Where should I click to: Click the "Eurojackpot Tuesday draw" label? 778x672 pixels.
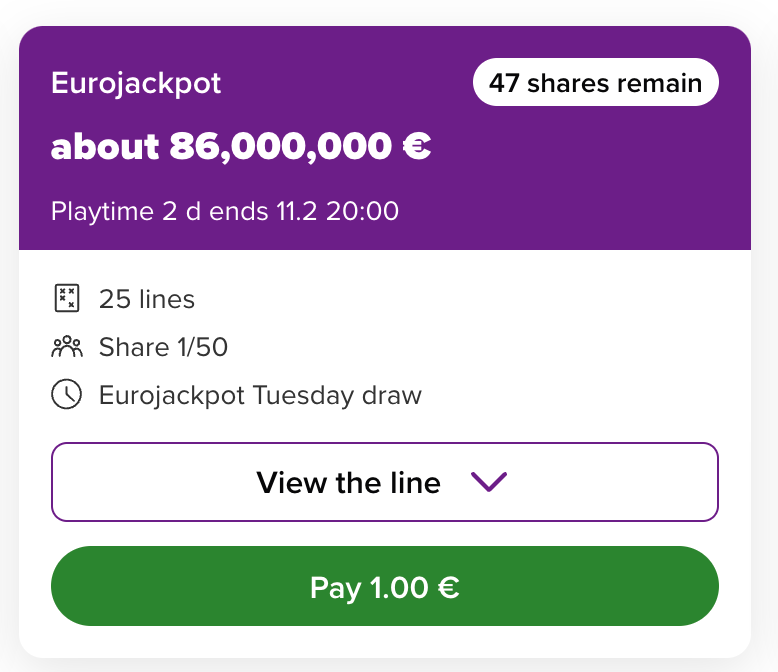(260, 395)
